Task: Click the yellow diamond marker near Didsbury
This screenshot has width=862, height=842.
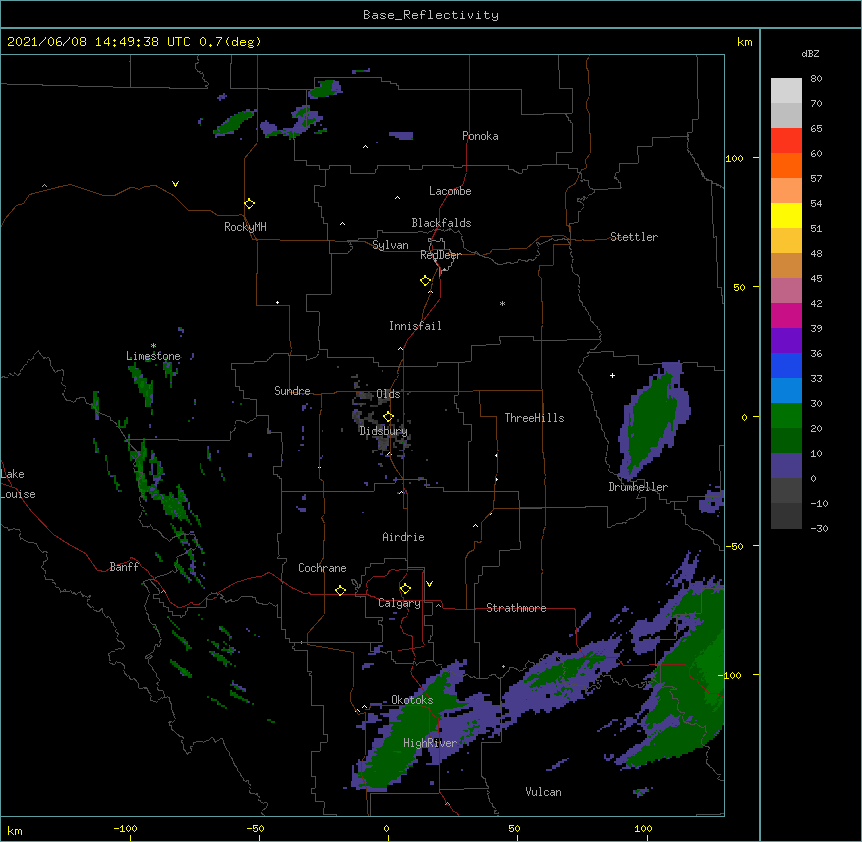Action: point(388,416)
